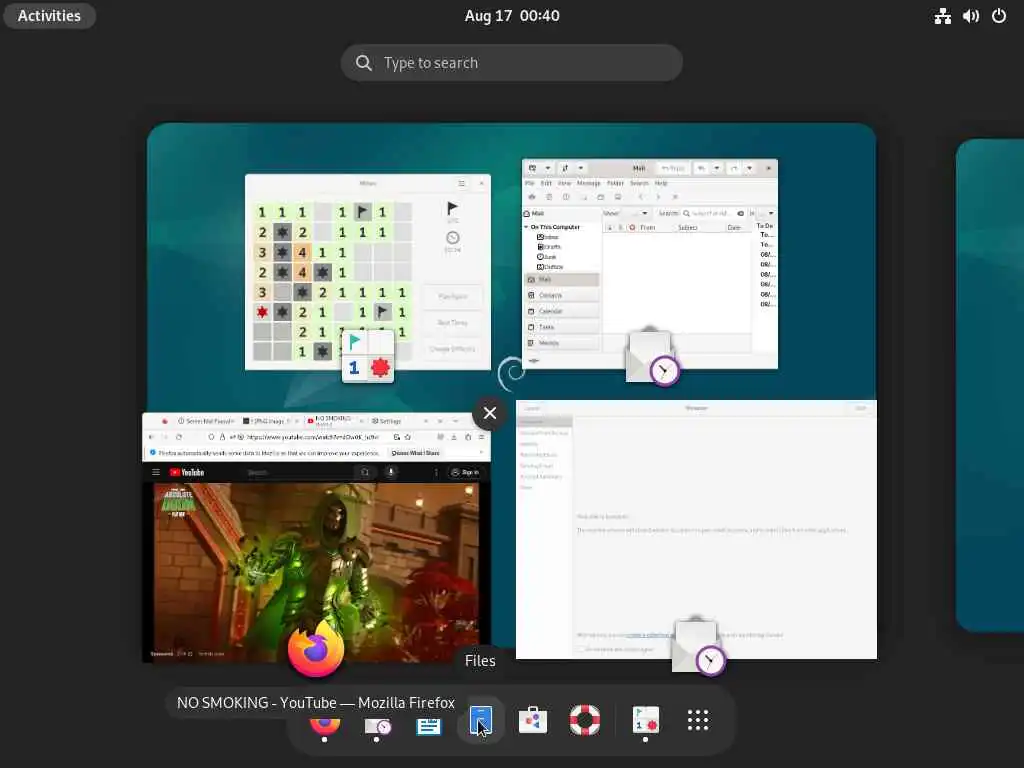Click bookmark star in Firefox address bar
This screenshot has width=1024, height=768.
click(x=408, y=437)
